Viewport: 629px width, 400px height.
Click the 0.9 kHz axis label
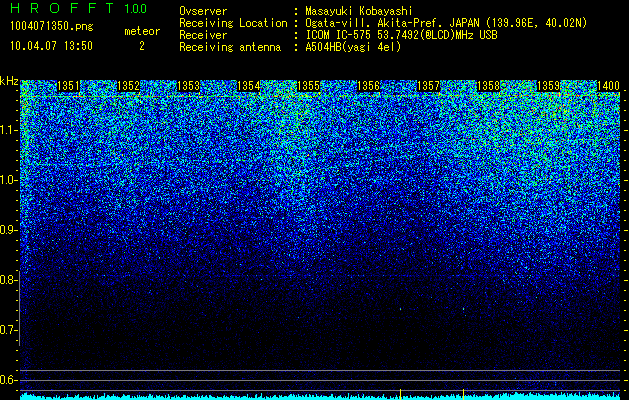pyautogui.click(x=8, y=230)
